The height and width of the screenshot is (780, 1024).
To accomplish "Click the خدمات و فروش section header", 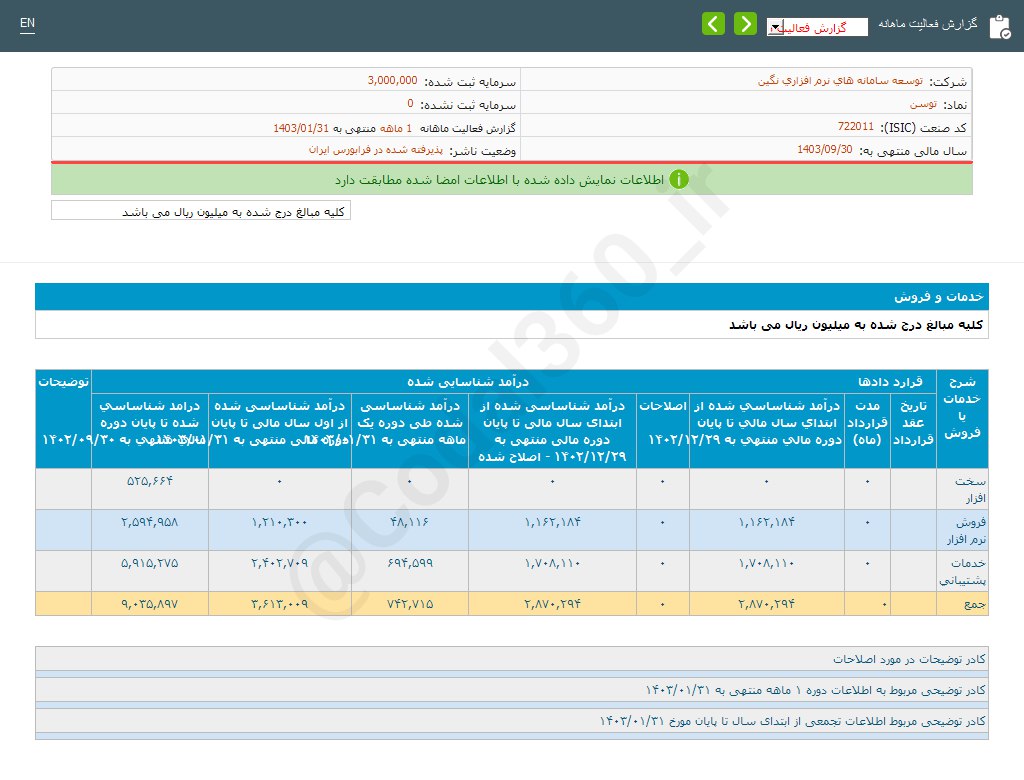I will 511,297.
